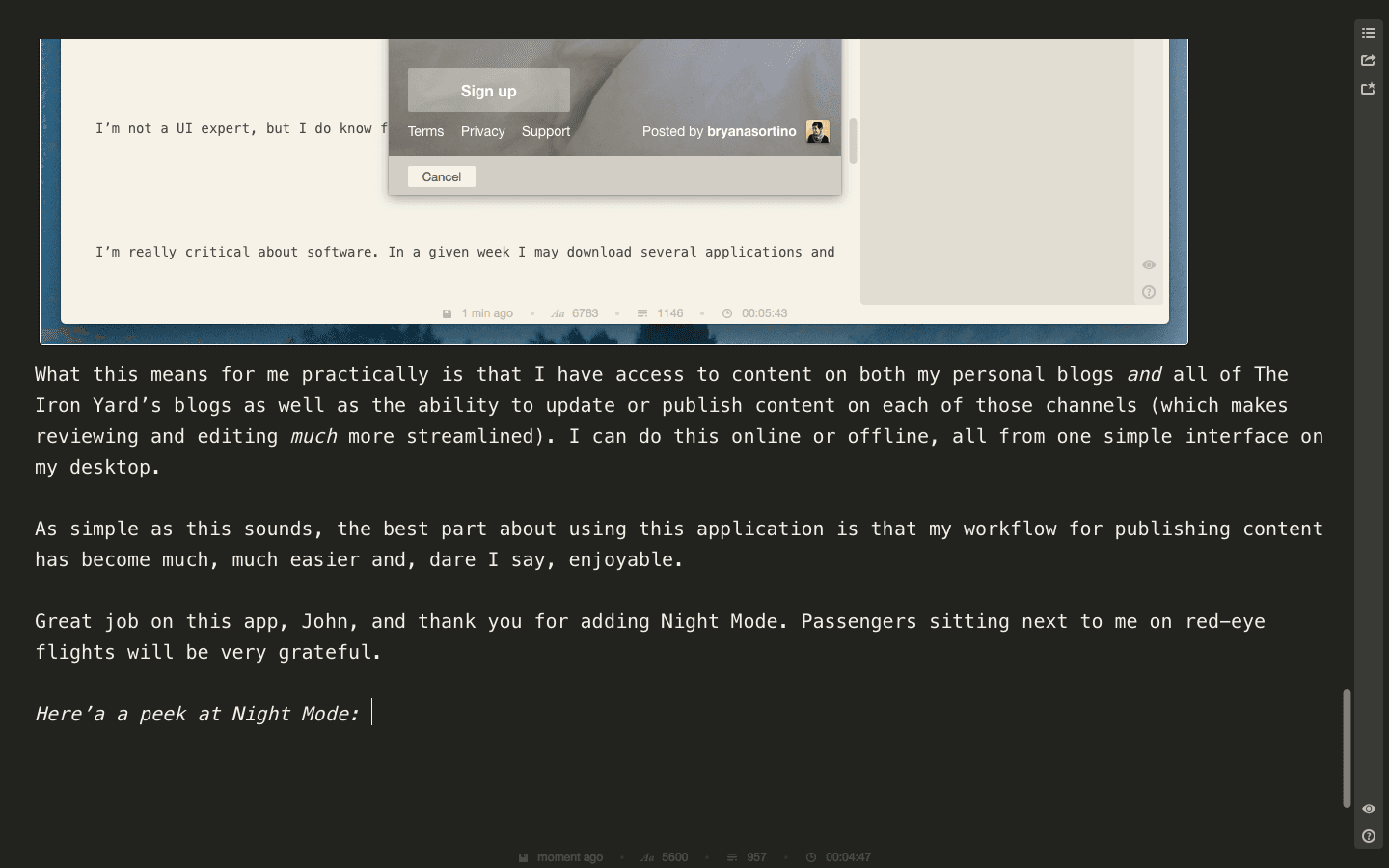Click the 00:04:47 elapsed time readout
The image size is (1389, 868).
[848, 857]
